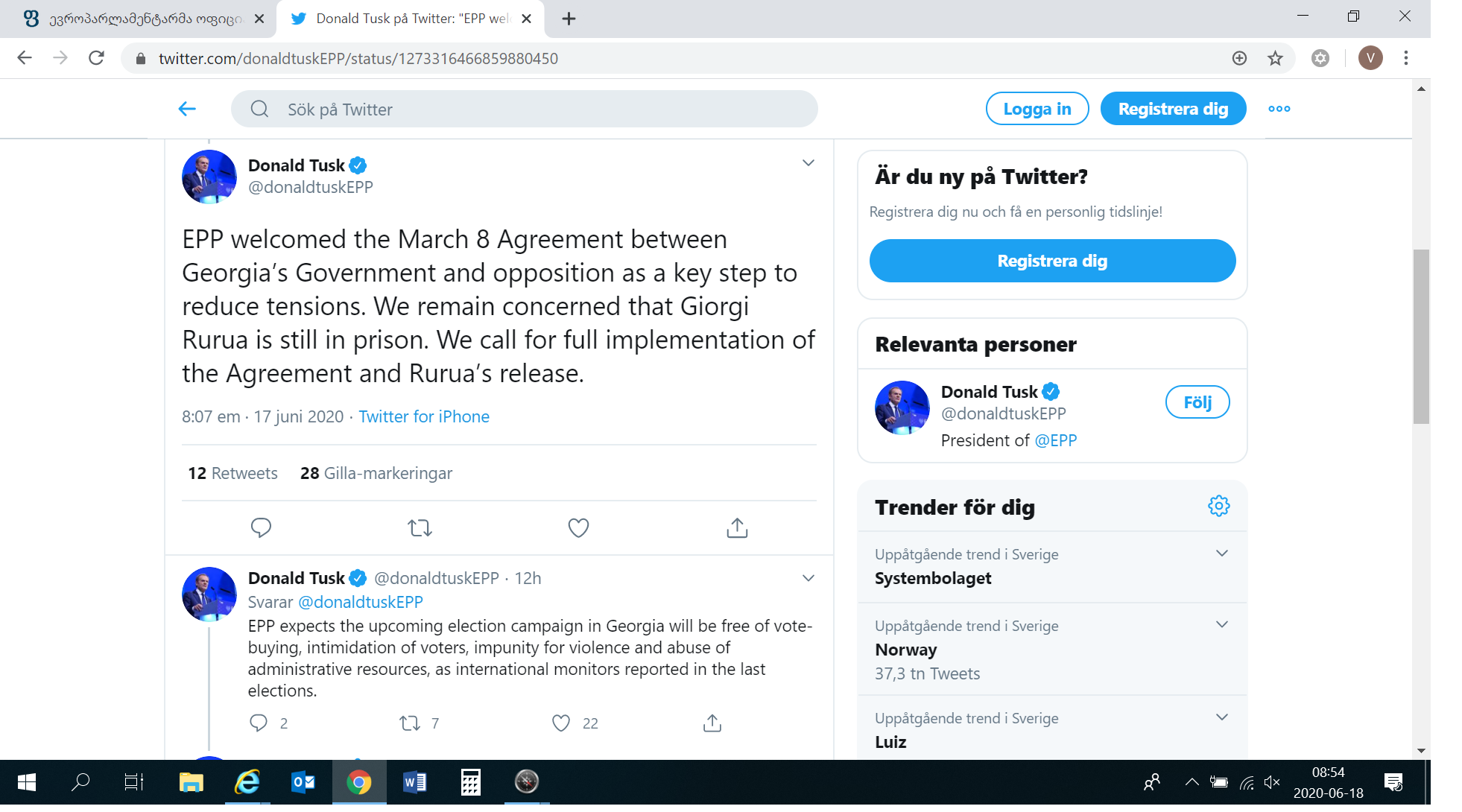Like the main tweet with heart icon
The width and height of the screenshot is (1462, 812).
pyautogui.click(x=578, y=527)
